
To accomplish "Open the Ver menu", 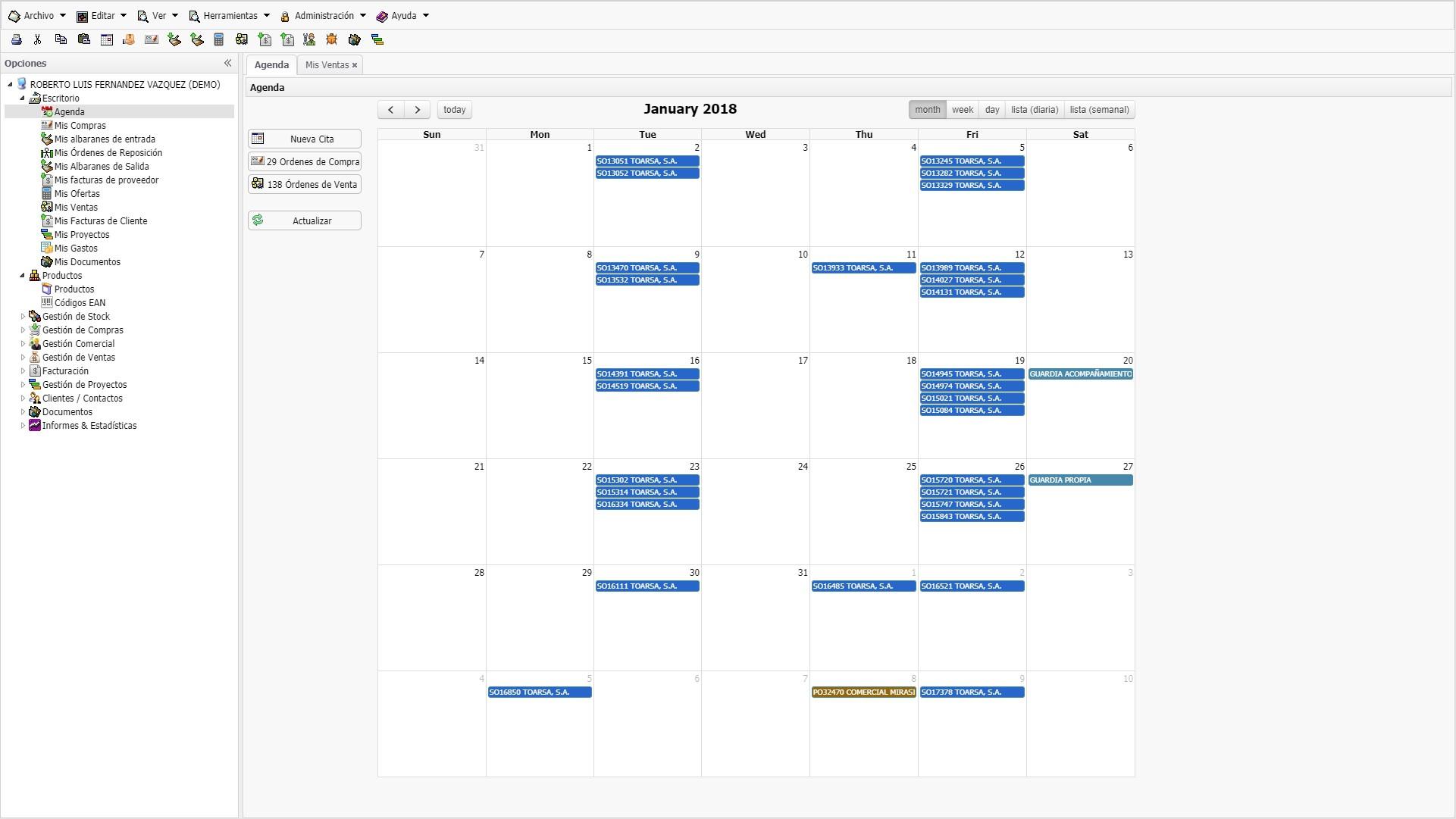I will (157, 16).
